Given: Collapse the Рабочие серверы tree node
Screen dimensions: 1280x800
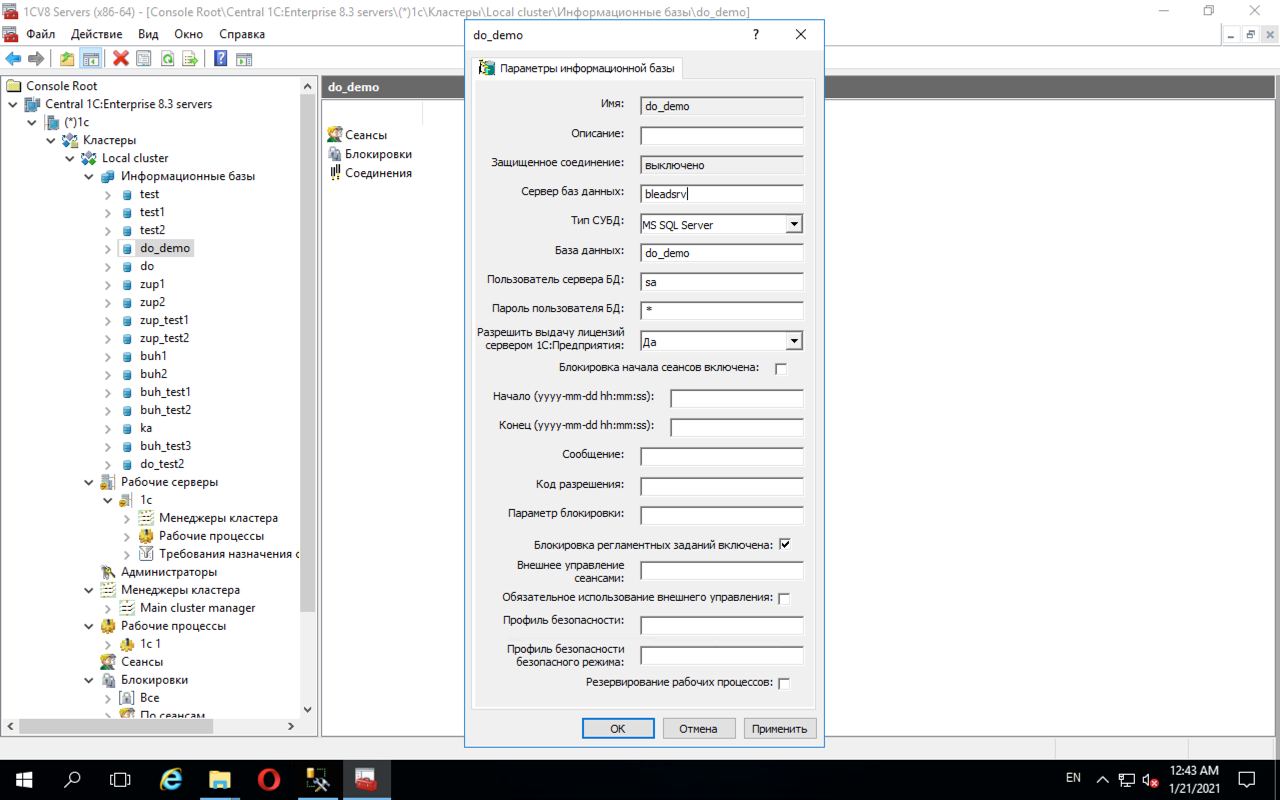Looking at the screenshot, I should click(89, 482).
